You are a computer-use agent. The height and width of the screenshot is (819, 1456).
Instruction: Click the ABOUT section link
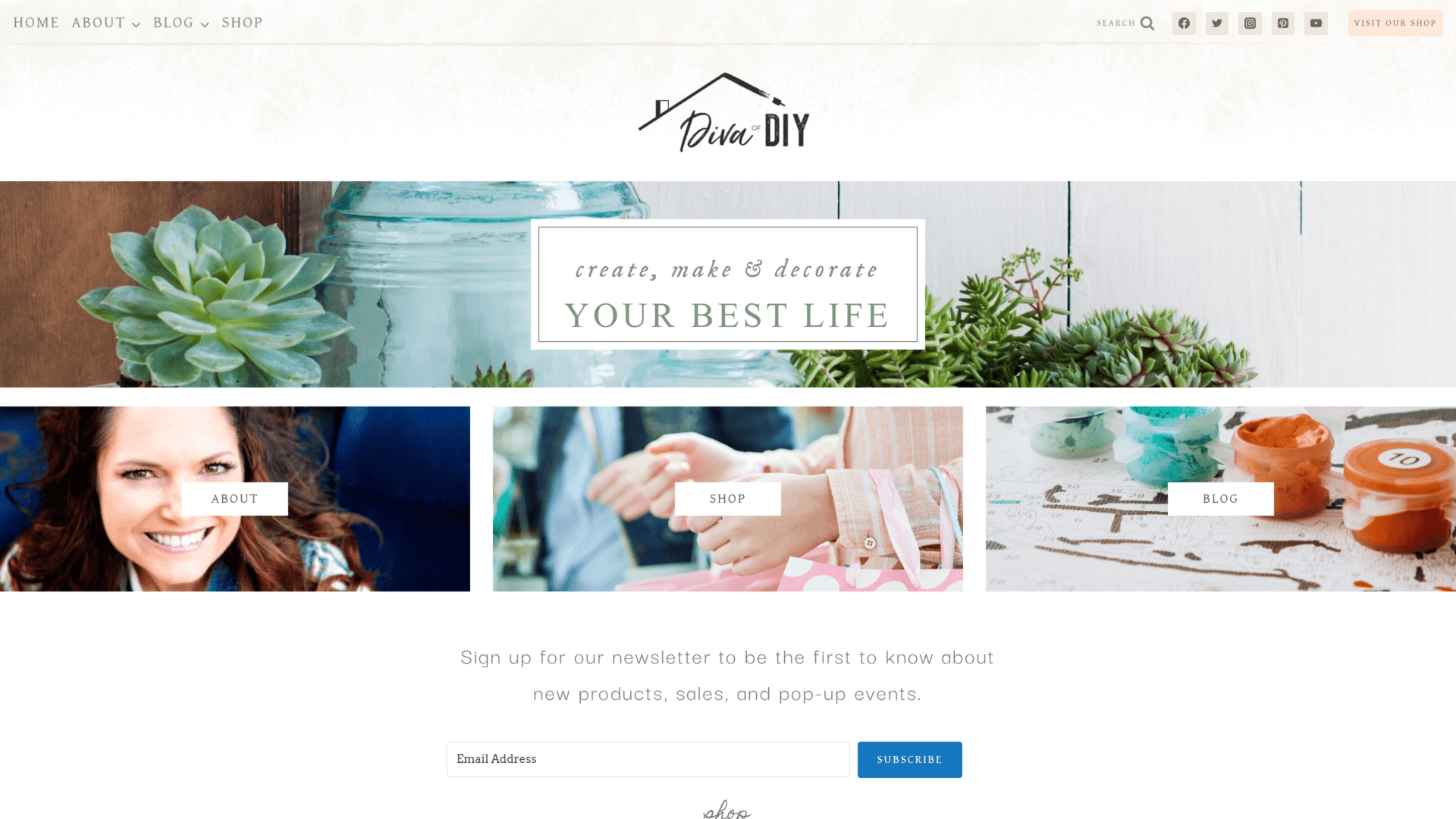[x=234, y=498]
